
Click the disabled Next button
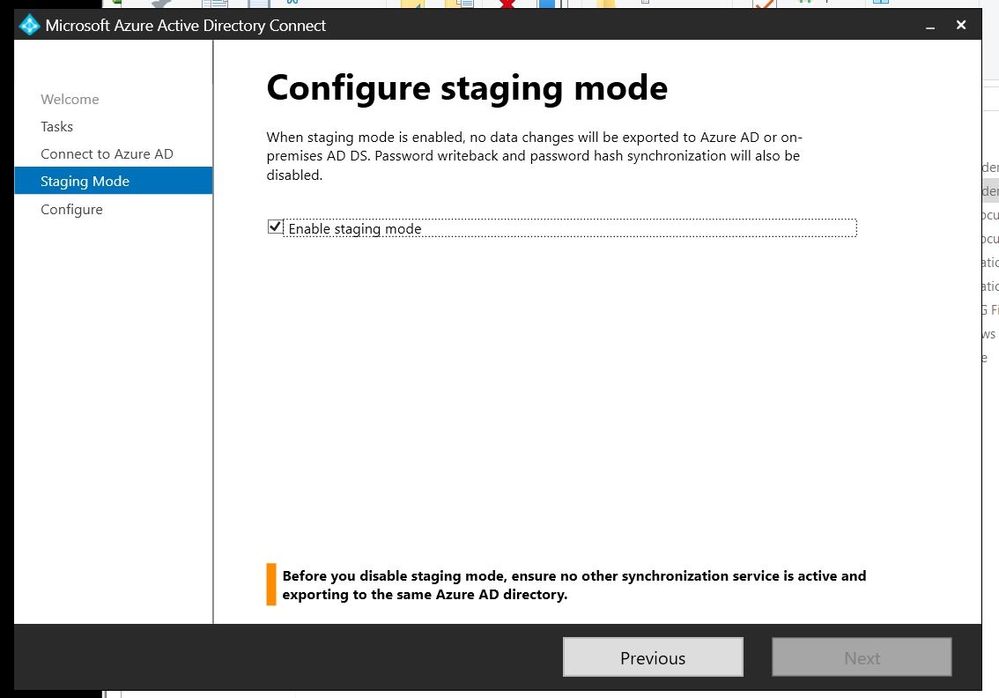click(x=861, y=657)
